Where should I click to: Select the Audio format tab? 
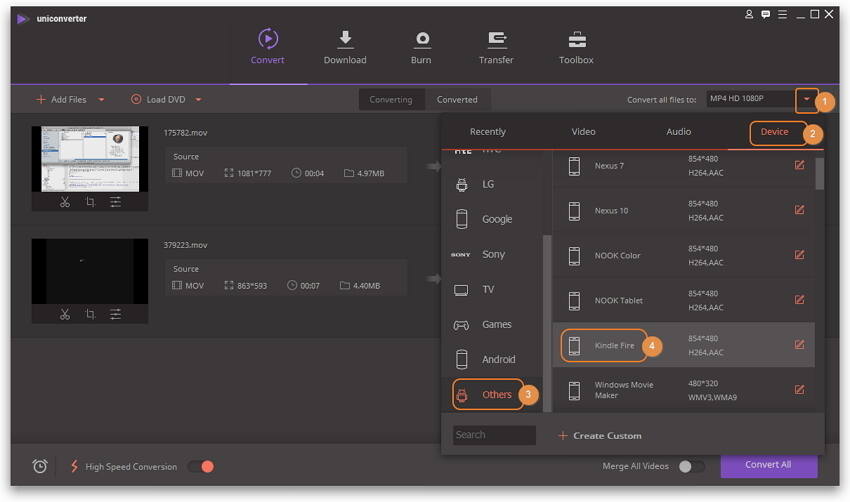(x=678, y=132)
